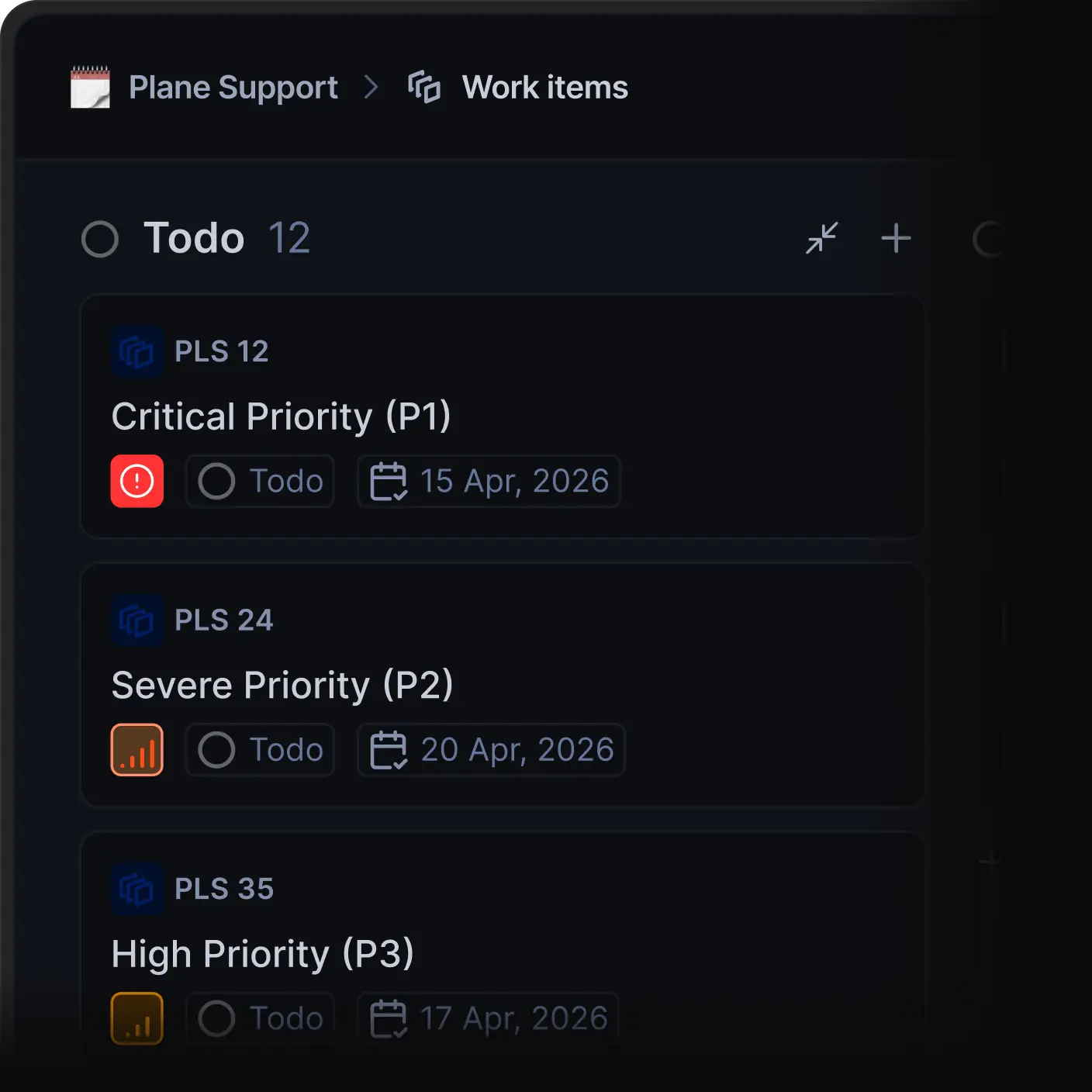1092x1092 pixels.
Task: Click the work item type icon beside PLS 24
Action: [x=136, y=619]
